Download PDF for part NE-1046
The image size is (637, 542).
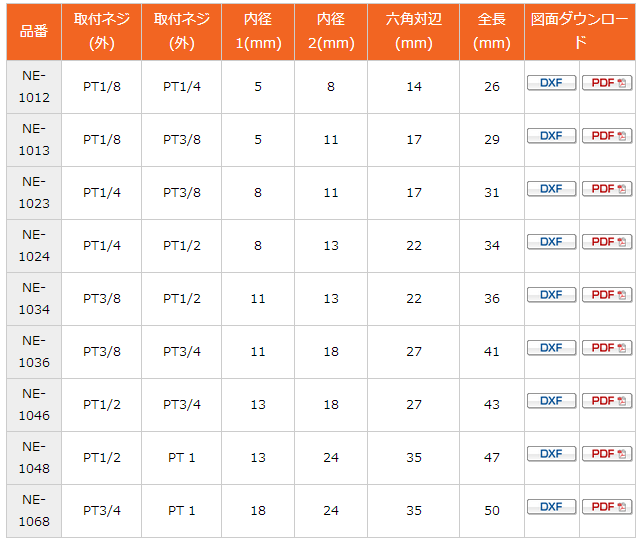607,401
